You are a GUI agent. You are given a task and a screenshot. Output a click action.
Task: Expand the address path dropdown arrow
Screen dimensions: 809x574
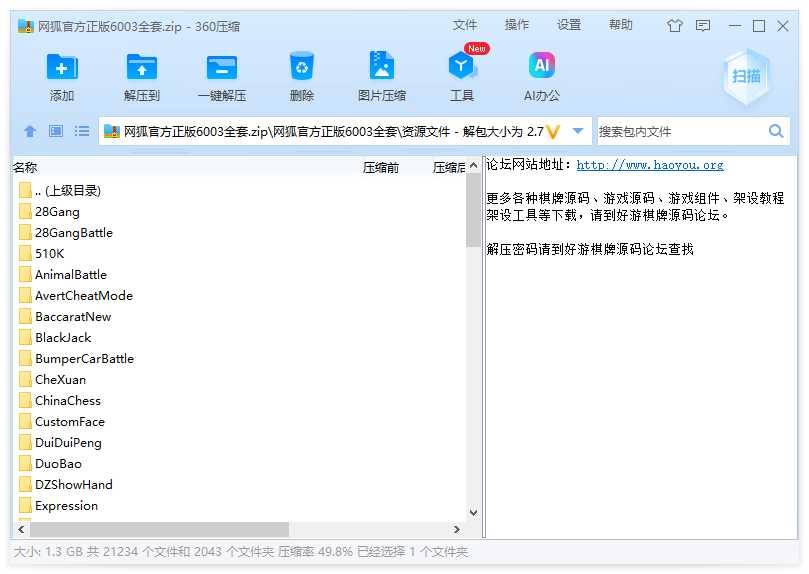pyautogui.click(x=578, y=131)
